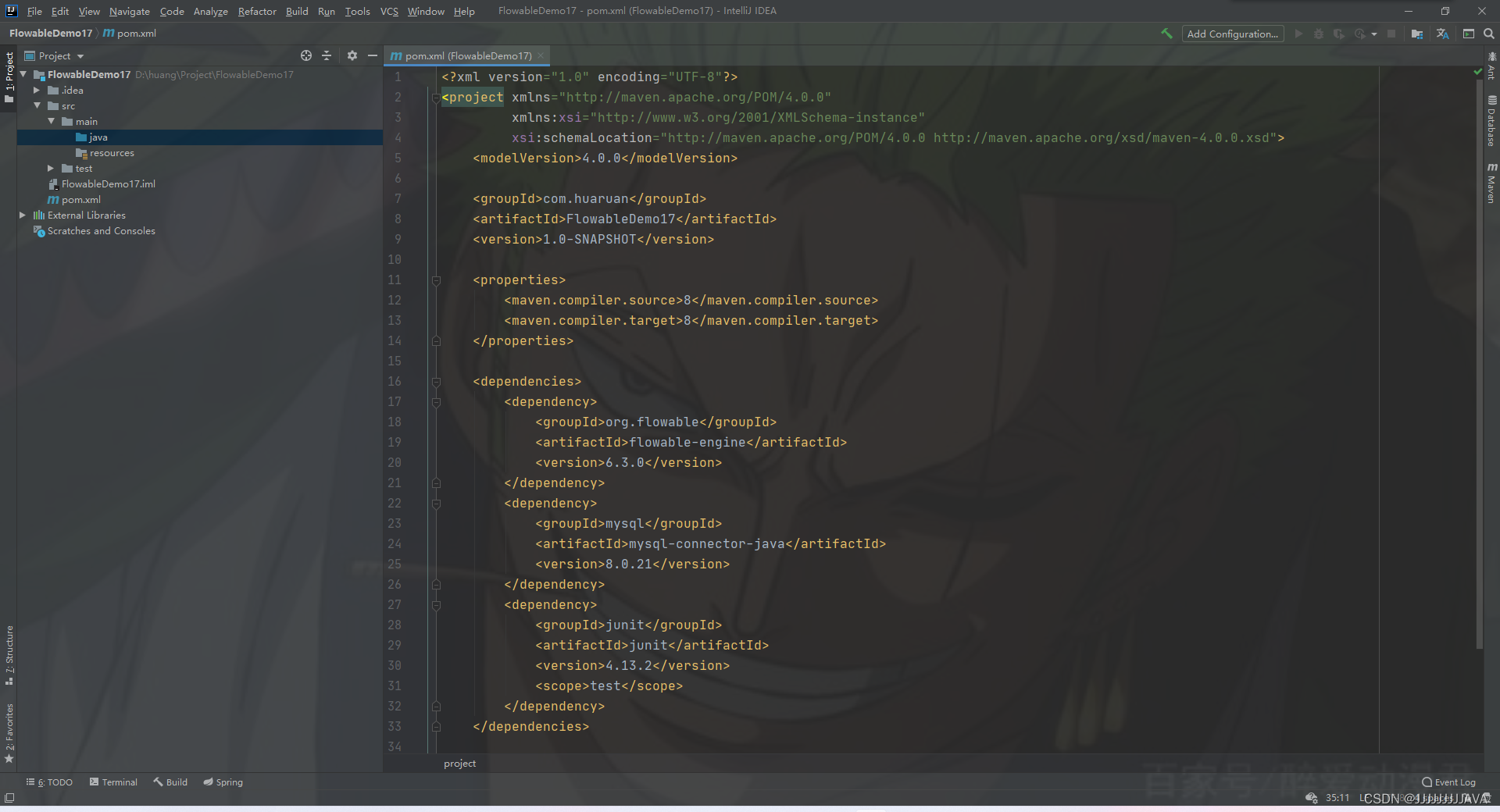
Task: Collapse all nodes icon in Project panel
Action: (x=327, y=55)
